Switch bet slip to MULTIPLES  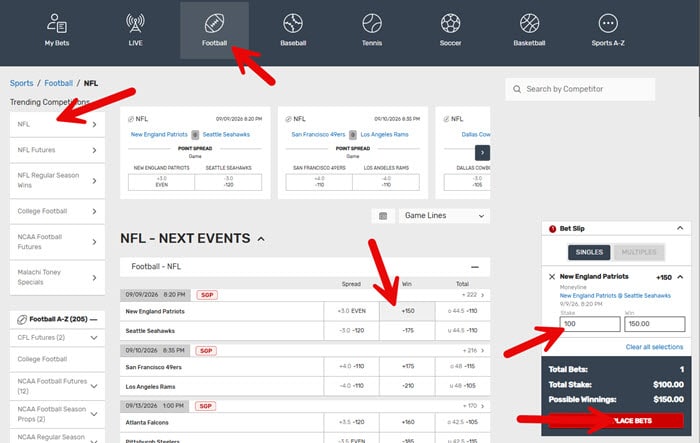click(639, 252)
